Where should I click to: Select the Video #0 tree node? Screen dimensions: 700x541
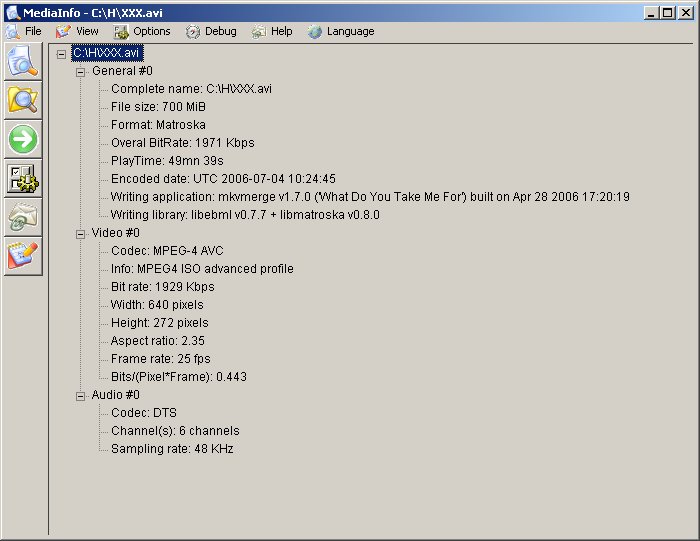click(x=116, y=233)
